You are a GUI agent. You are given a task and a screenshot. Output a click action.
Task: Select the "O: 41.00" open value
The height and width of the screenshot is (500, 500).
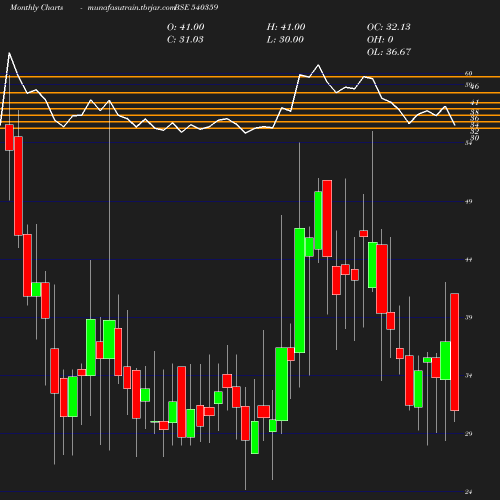[x=185, y=27]
